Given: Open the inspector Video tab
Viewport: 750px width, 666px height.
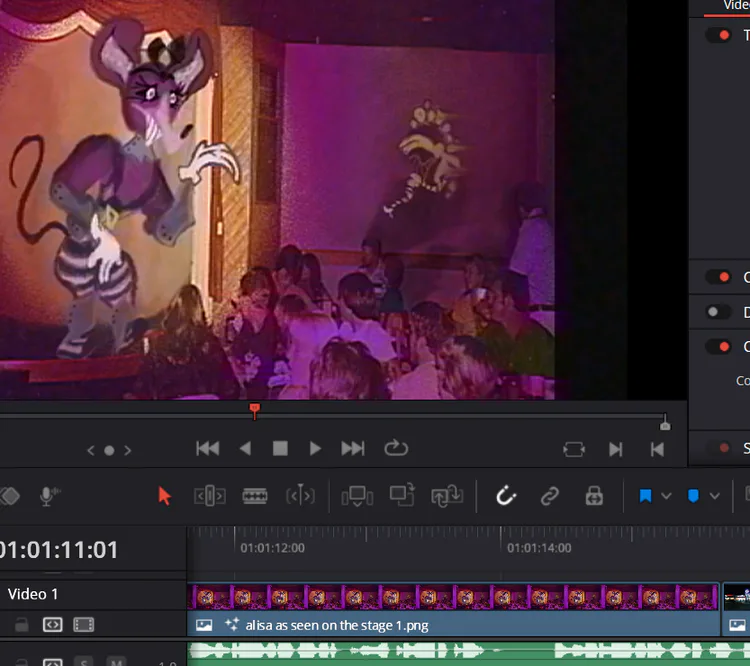Looking at the screenshot, I should click(736, 6).
